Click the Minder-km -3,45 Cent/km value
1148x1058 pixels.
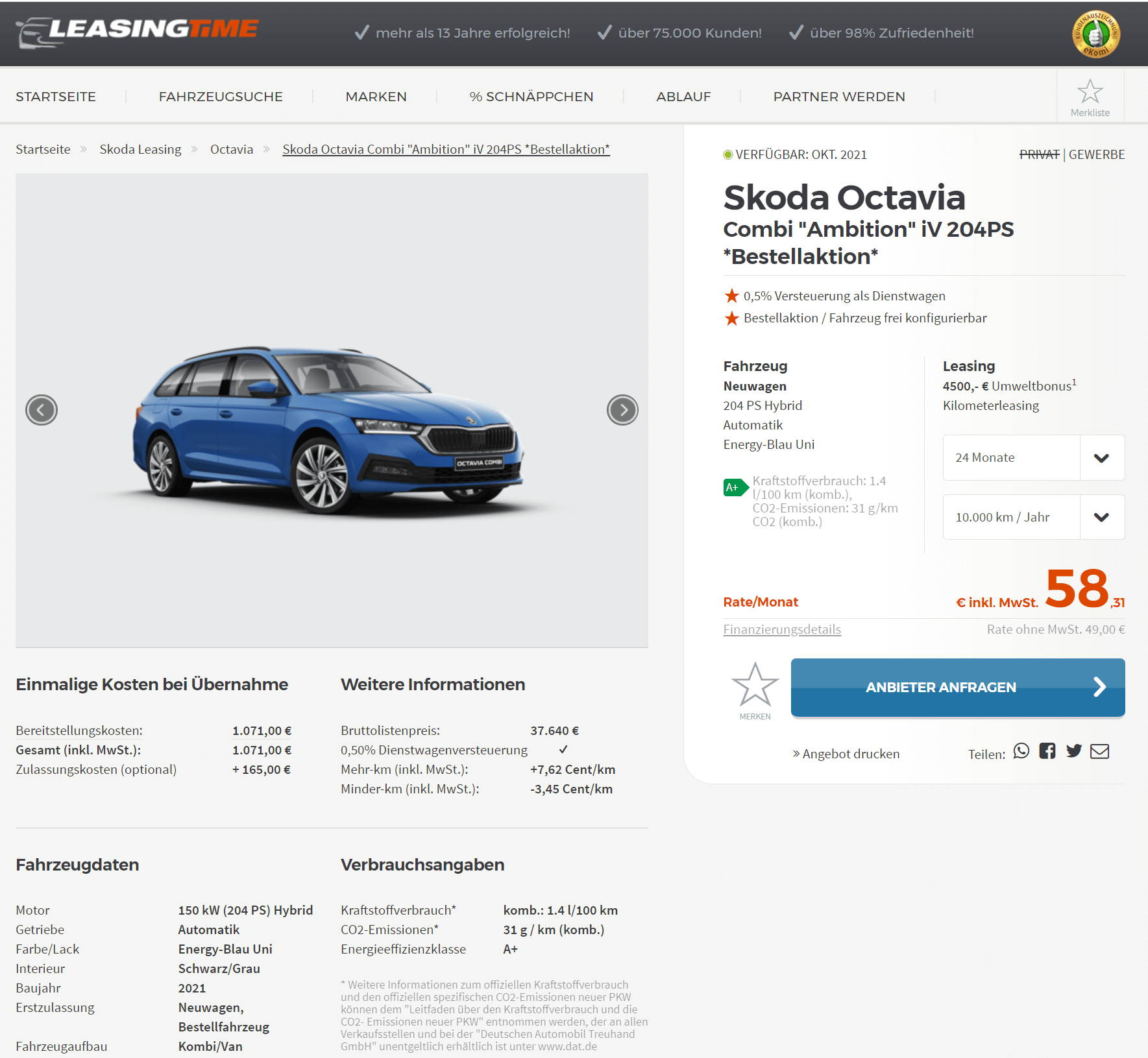pos(571,789)
